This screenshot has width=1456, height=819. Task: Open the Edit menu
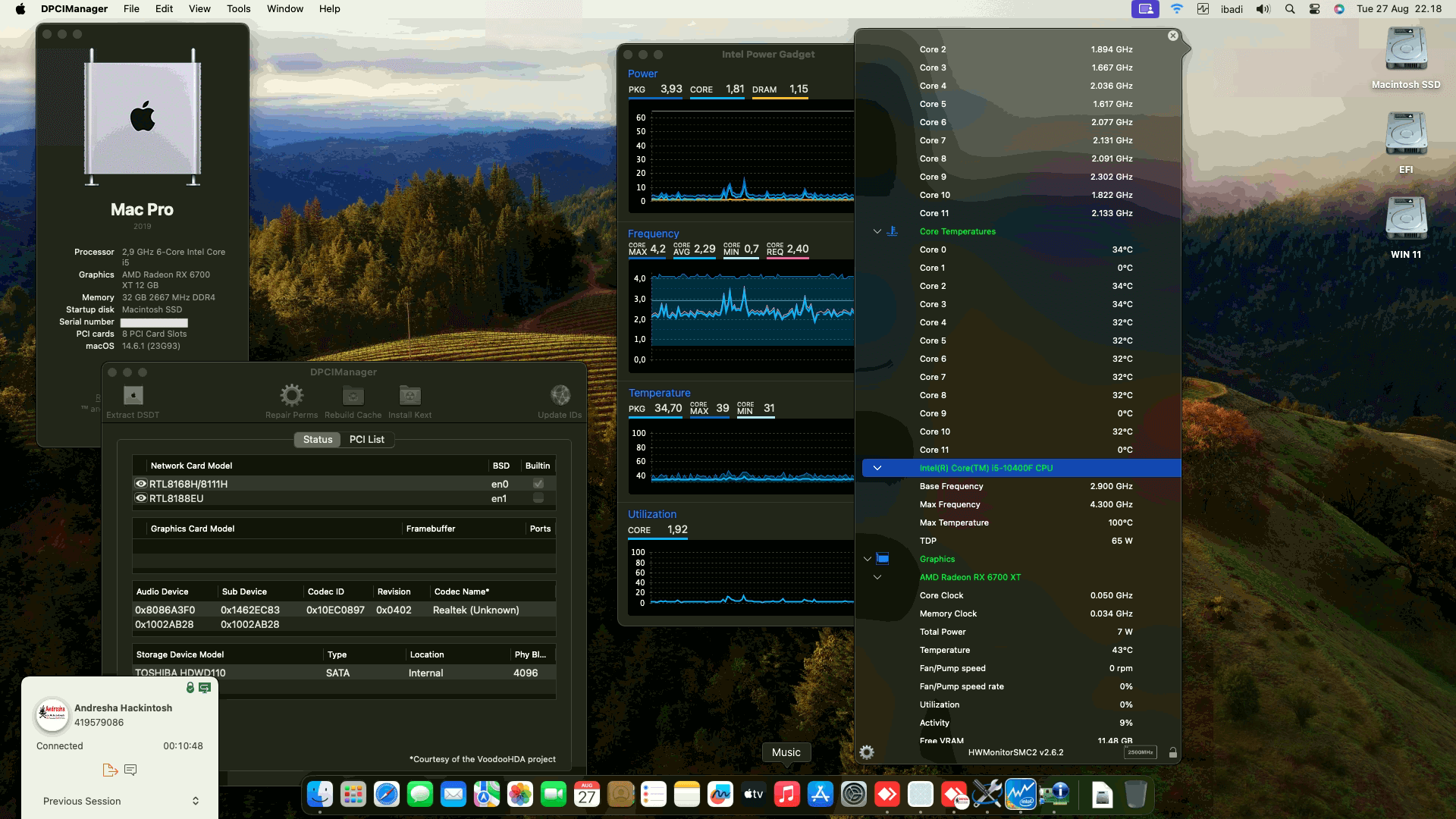164,9
